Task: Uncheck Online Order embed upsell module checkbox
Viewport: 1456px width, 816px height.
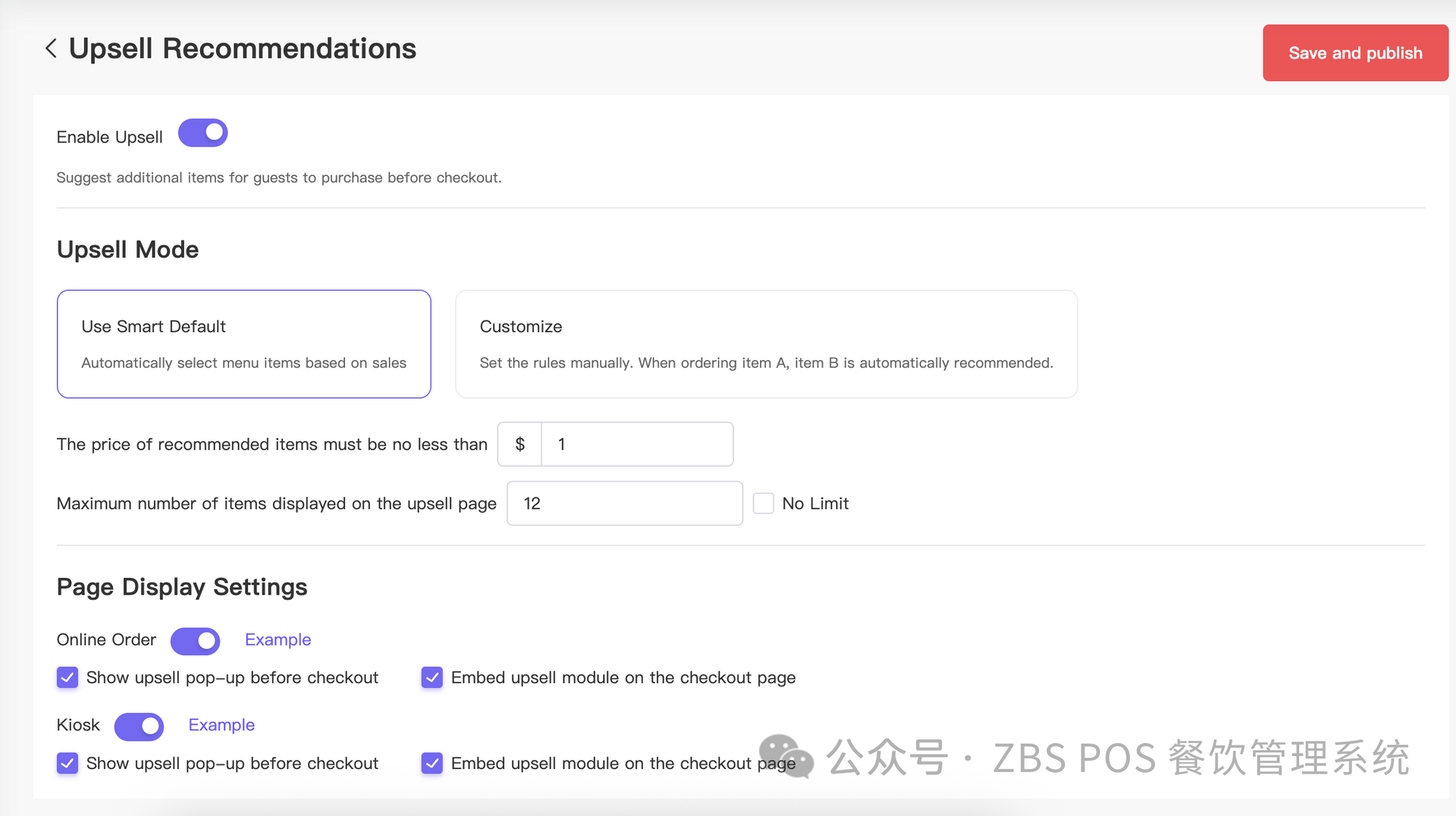Action: click(432, 677)
